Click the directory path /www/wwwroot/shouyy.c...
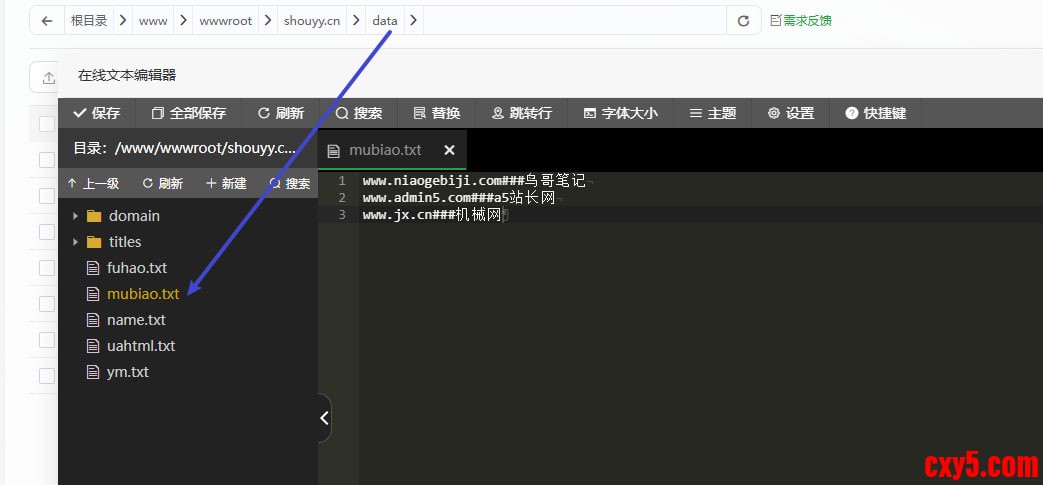The width and height of the screenshot is (1043, 485). (205, 148)
